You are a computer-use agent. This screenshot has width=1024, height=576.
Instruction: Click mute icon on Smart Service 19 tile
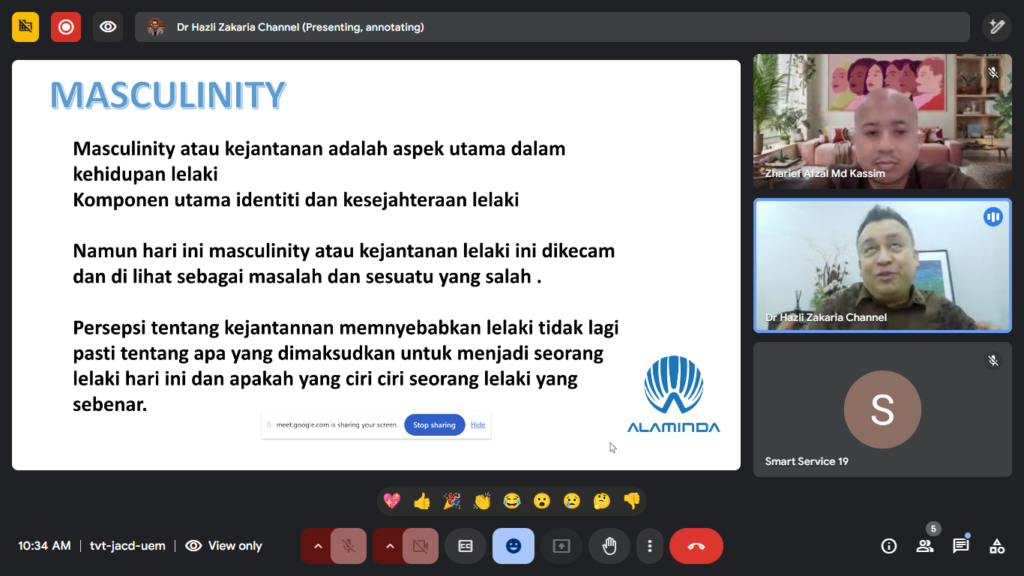[993, 360]
